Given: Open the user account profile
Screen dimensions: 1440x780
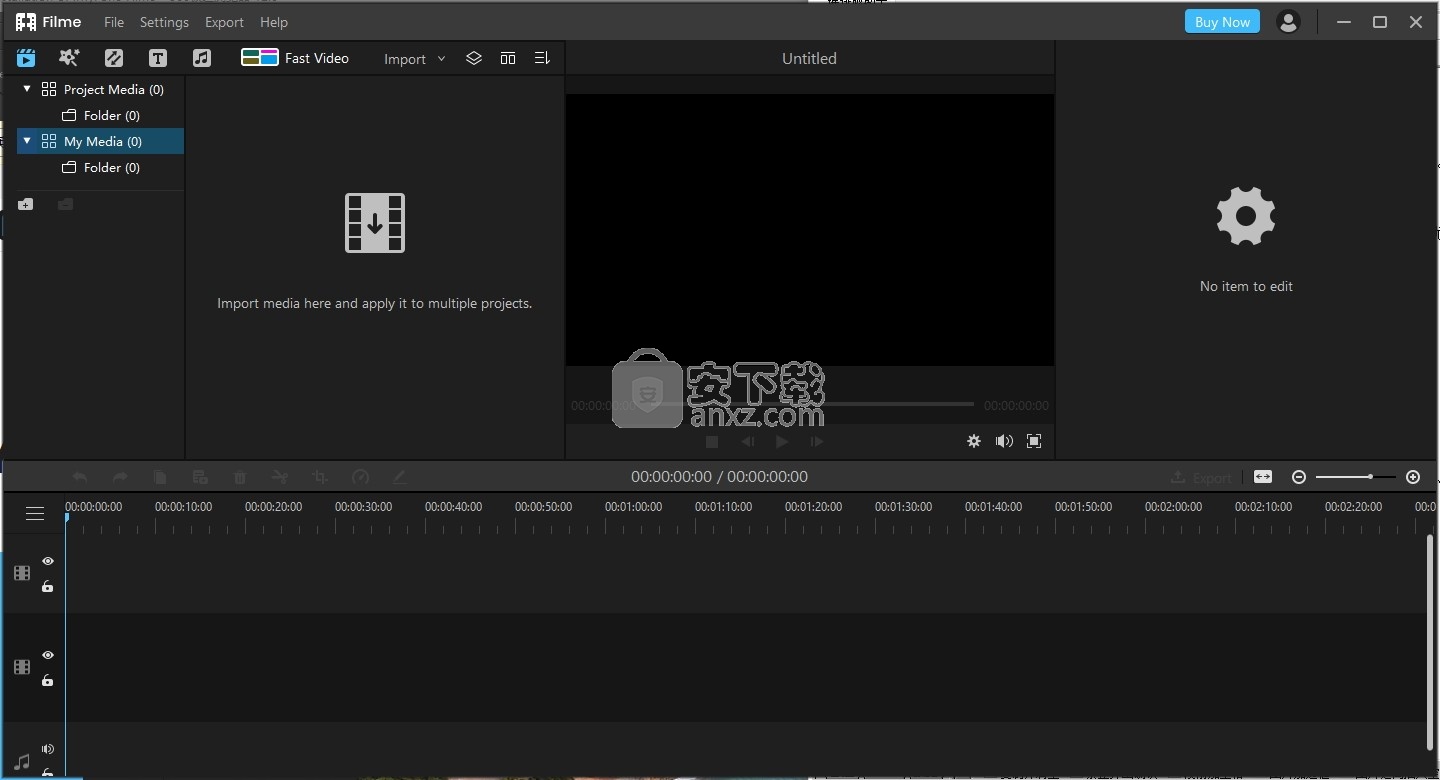Looking at the screenshot, I should [1288, 22].
